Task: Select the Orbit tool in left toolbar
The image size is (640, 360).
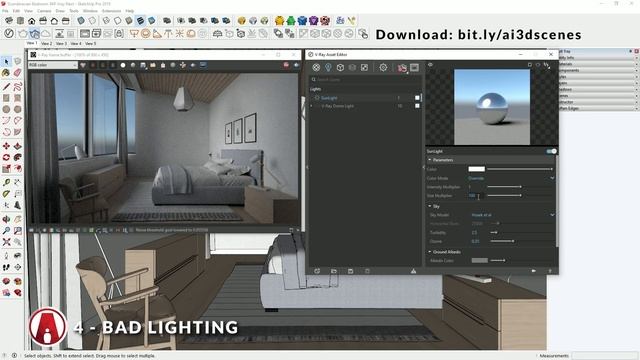Action: tap(6, 219)
